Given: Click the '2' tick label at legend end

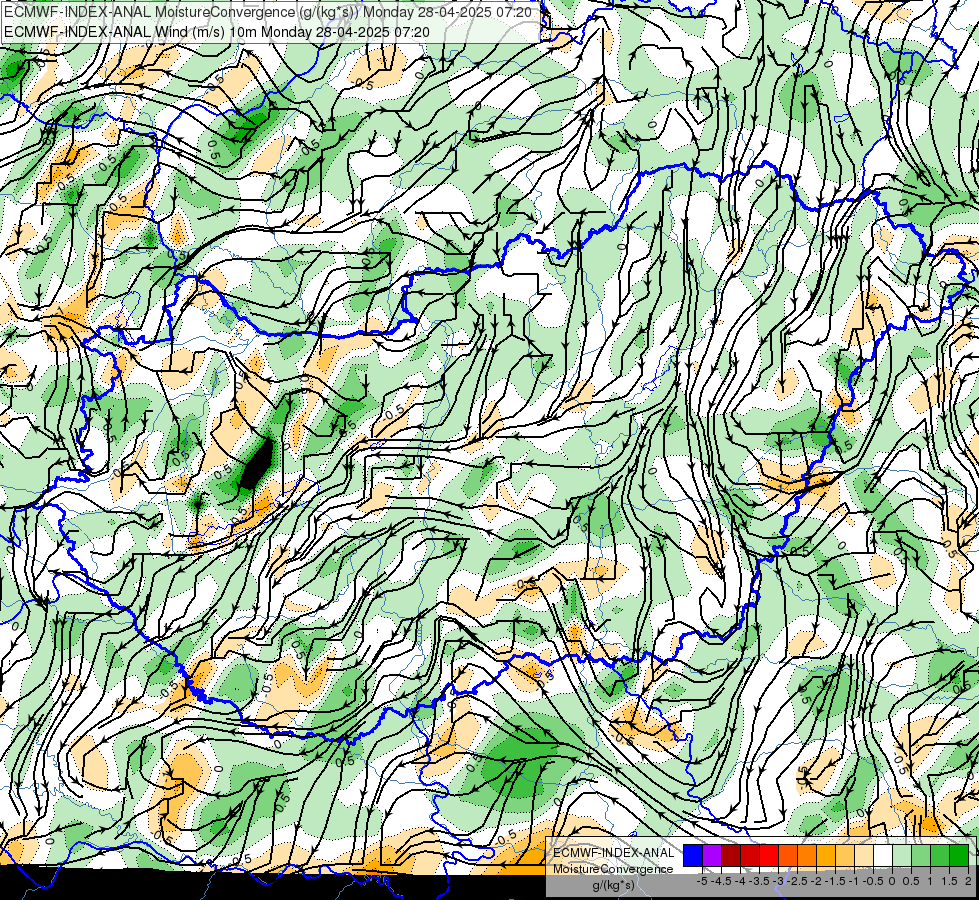Looking at the screenshot, I should click(x=968, y=881).
